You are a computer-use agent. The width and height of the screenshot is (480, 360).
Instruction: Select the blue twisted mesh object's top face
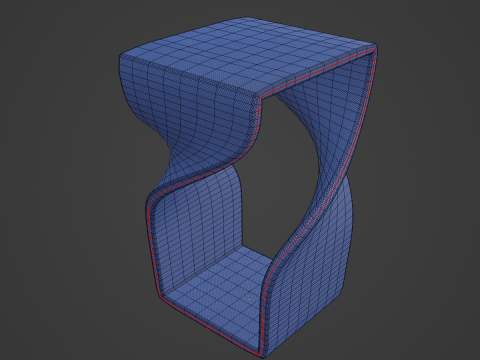247,55
